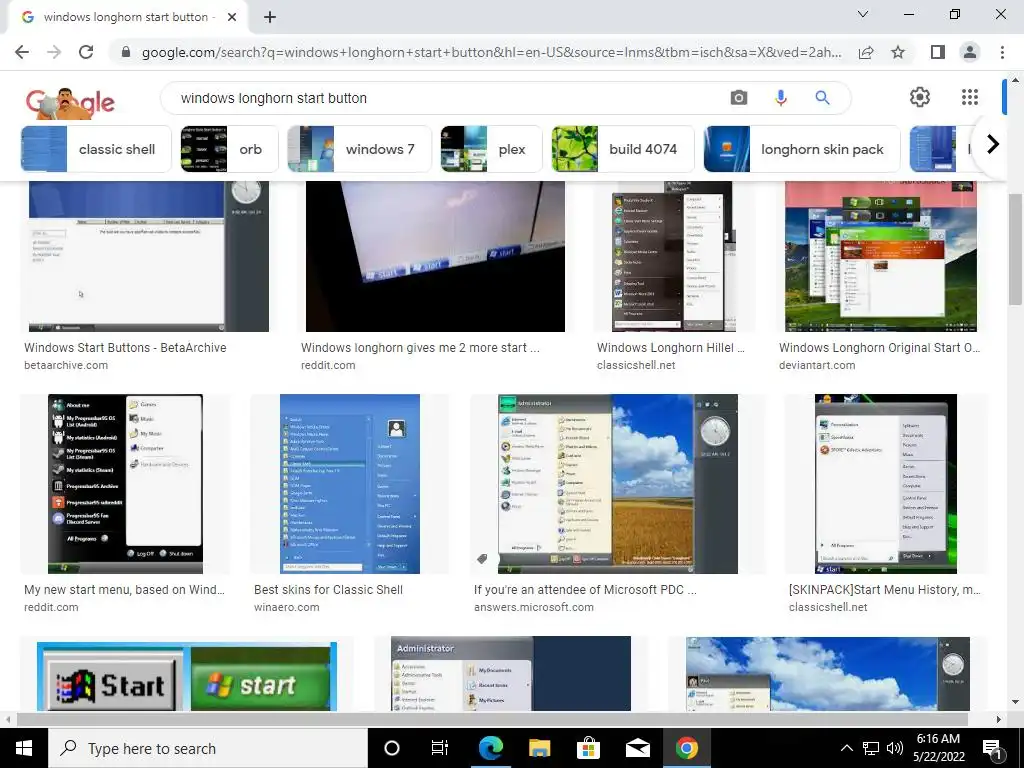The image size is (1024, 768).
Task: Close the 'windows longhorn start button' tab
Action: (x=232, y=17)
